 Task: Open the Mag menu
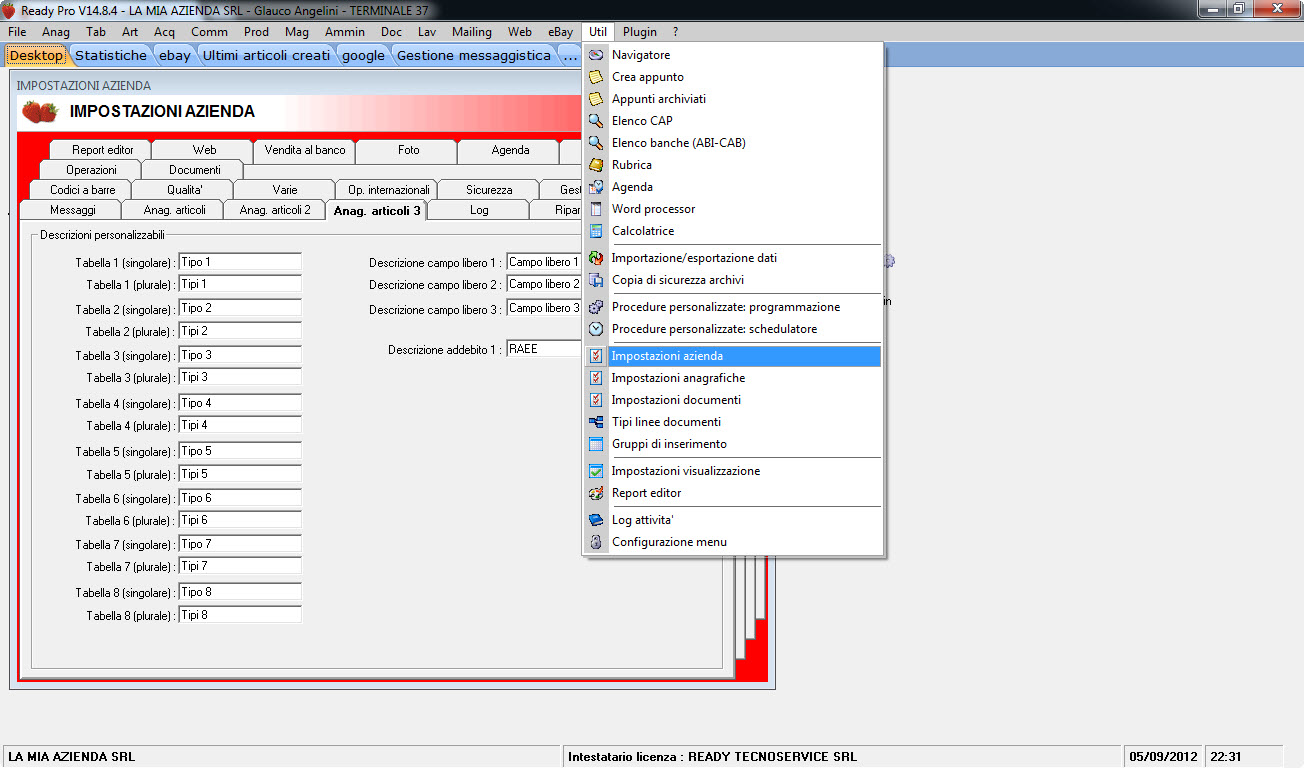click(297, 32)
